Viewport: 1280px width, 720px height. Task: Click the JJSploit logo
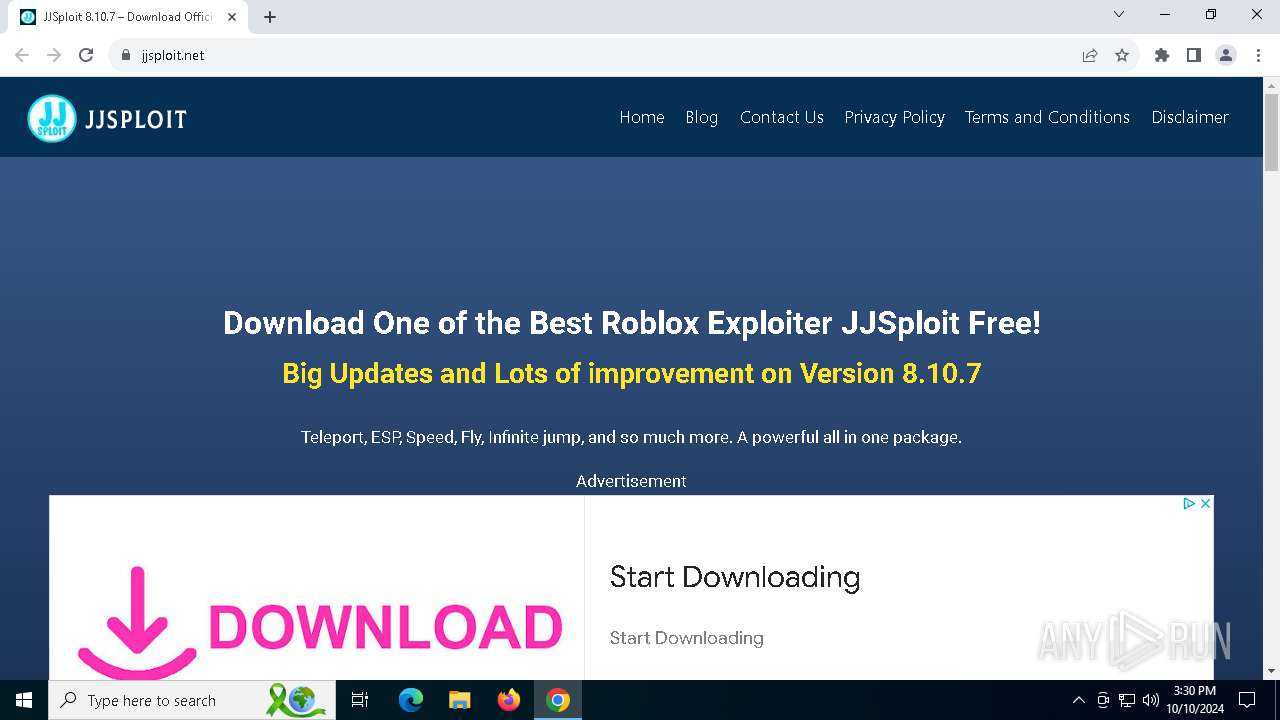pos(107,118)
